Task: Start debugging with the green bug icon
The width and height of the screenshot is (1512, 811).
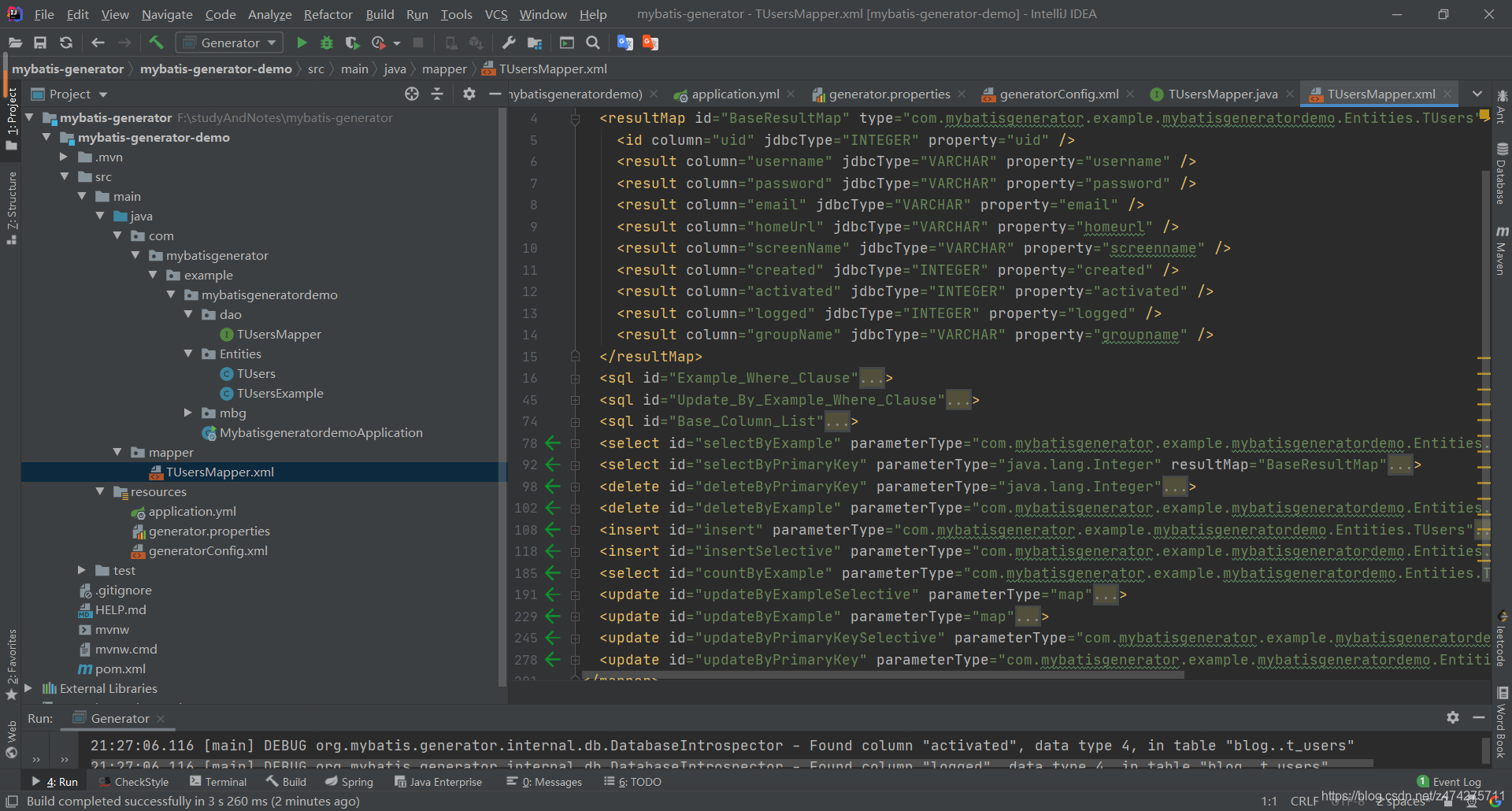Action: [x=327, y=43]
